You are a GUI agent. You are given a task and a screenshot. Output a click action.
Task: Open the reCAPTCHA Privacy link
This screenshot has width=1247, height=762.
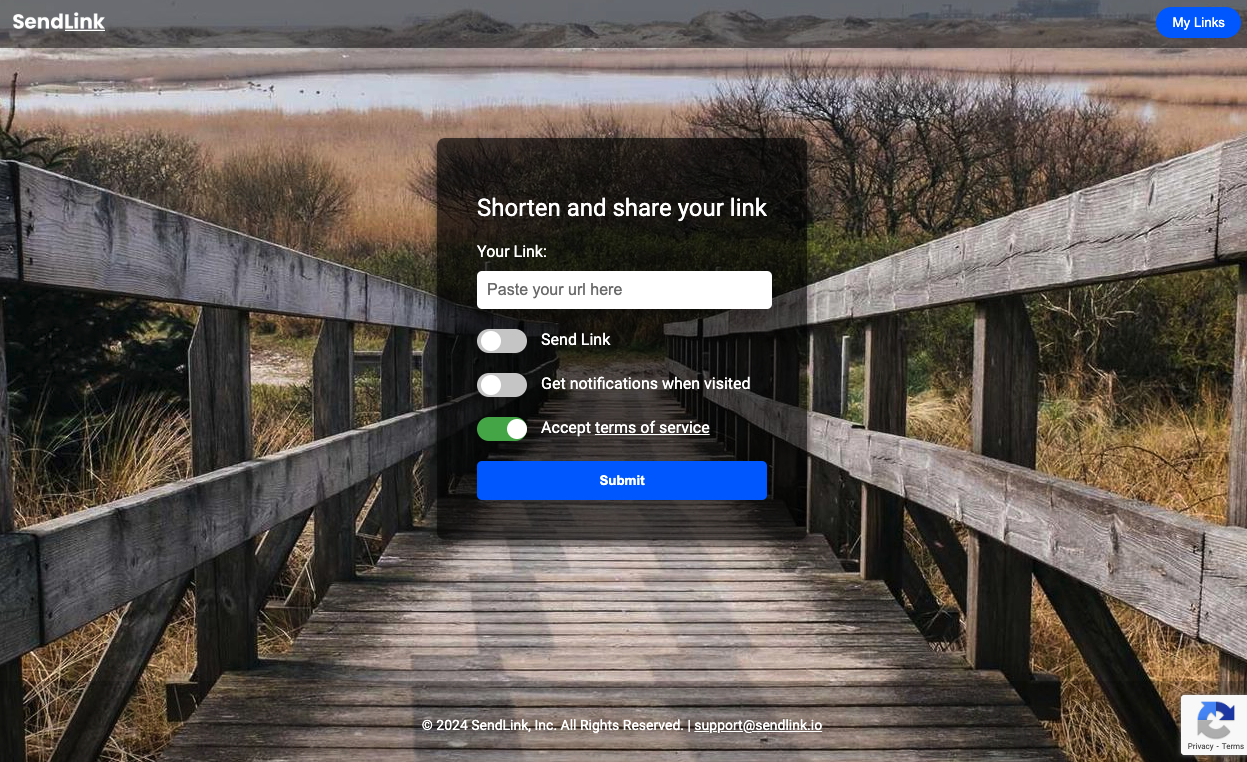(x=1200, y=746)
